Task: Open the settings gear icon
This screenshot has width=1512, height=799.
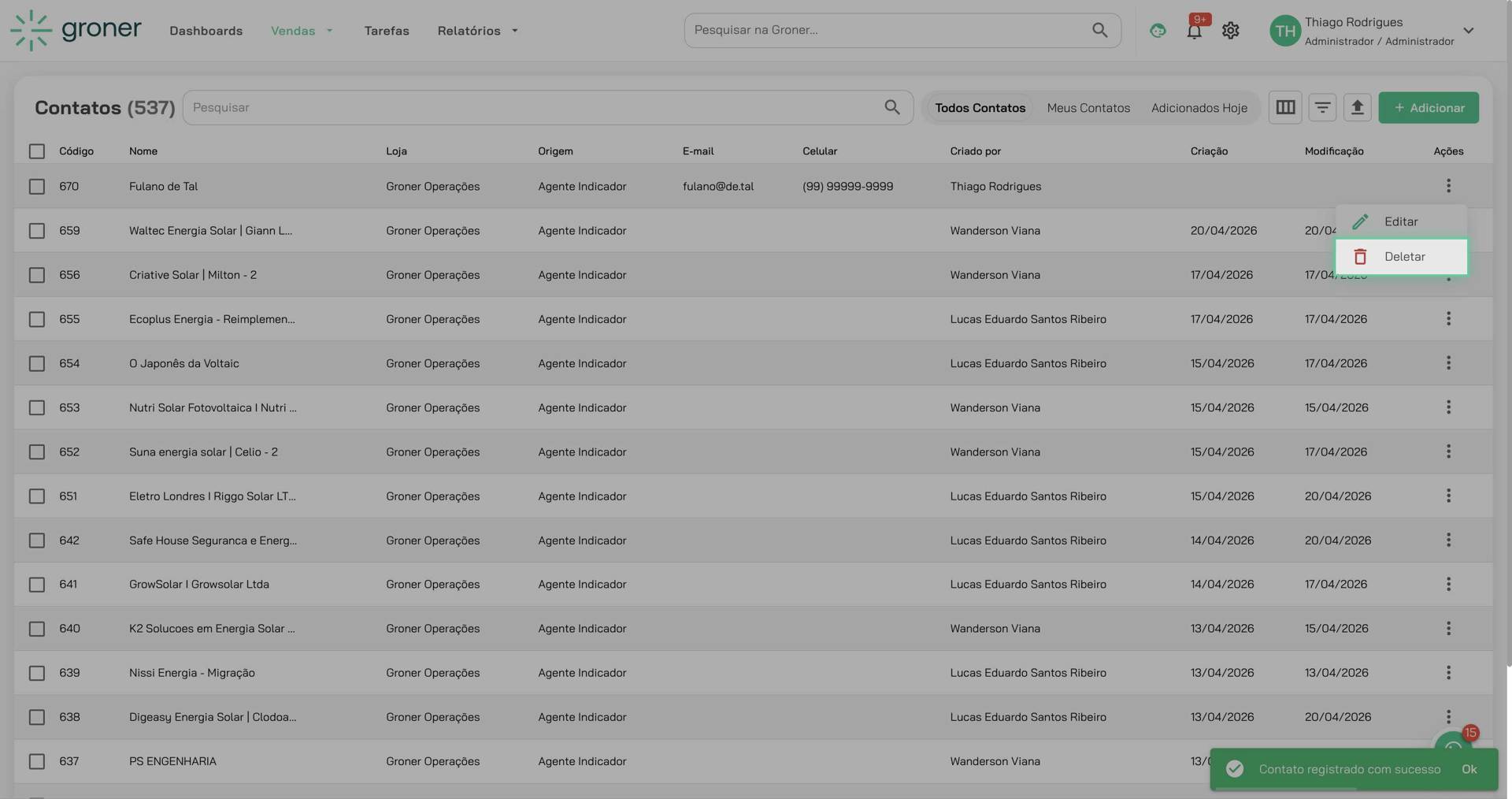Action: tap(1230, 31)
